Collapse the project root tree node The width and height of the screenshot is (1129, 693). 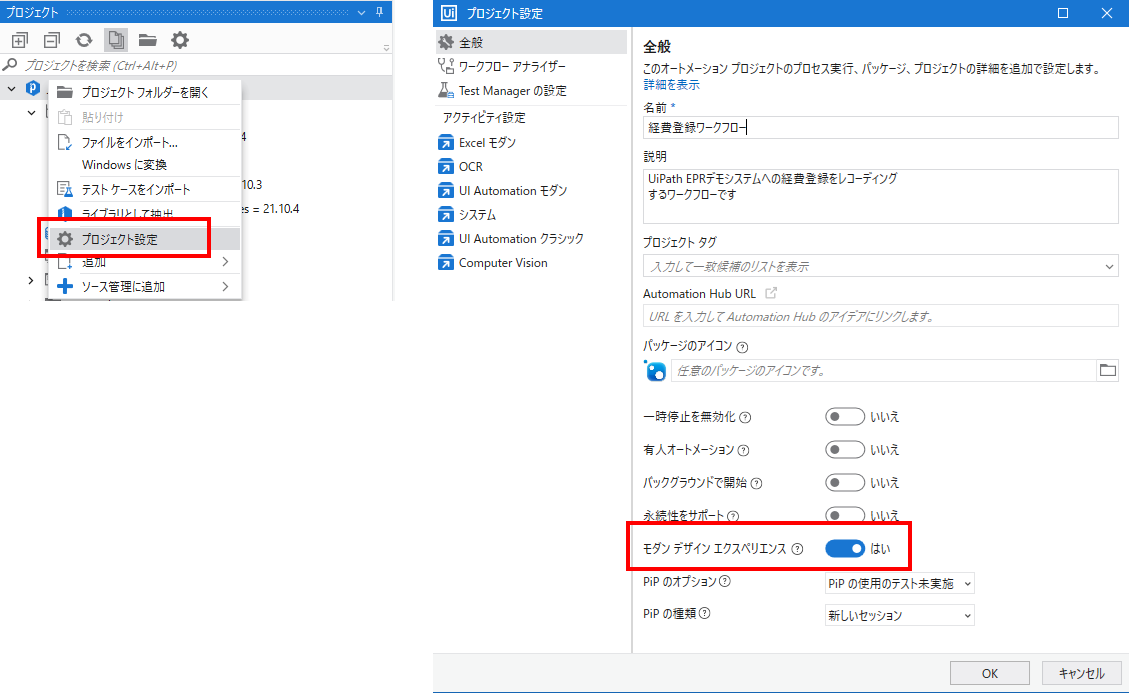(x=12, y=89)
